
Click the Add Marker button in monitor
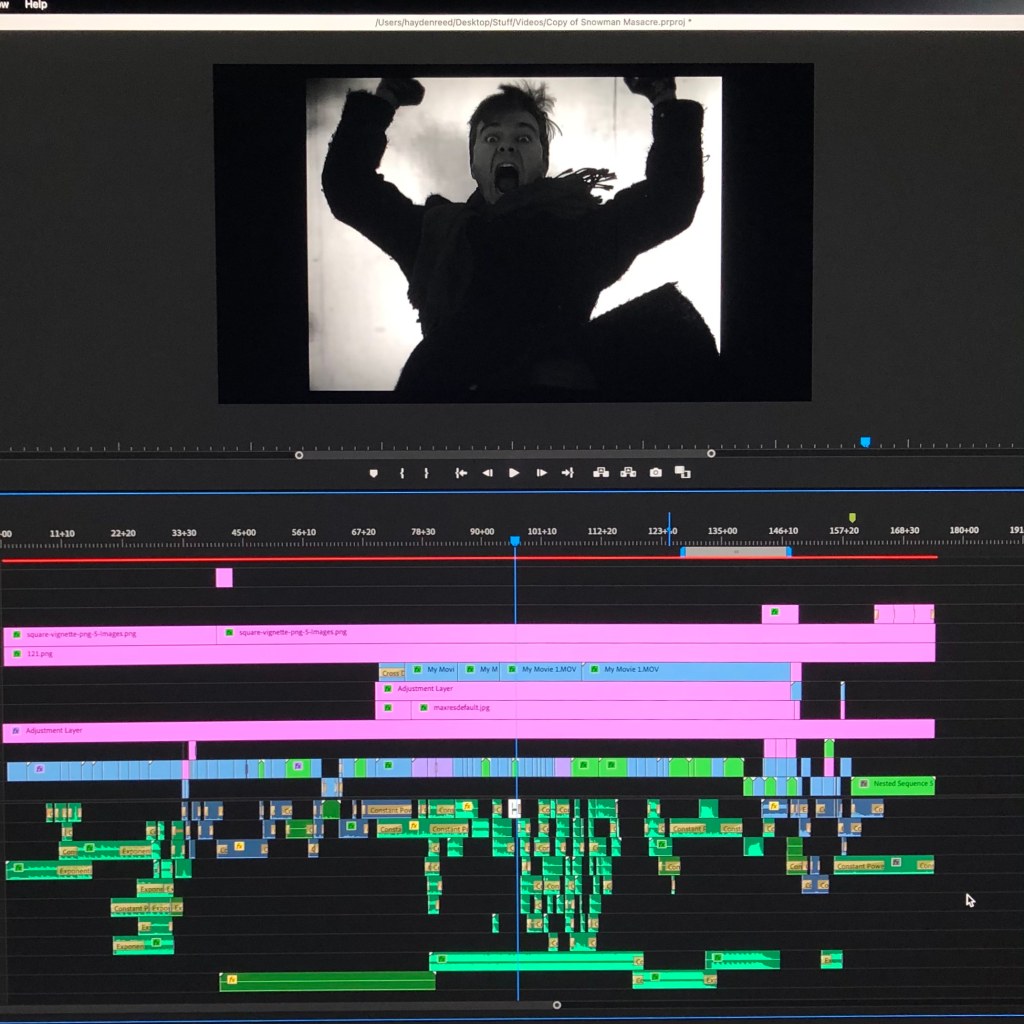pos(374,473)
